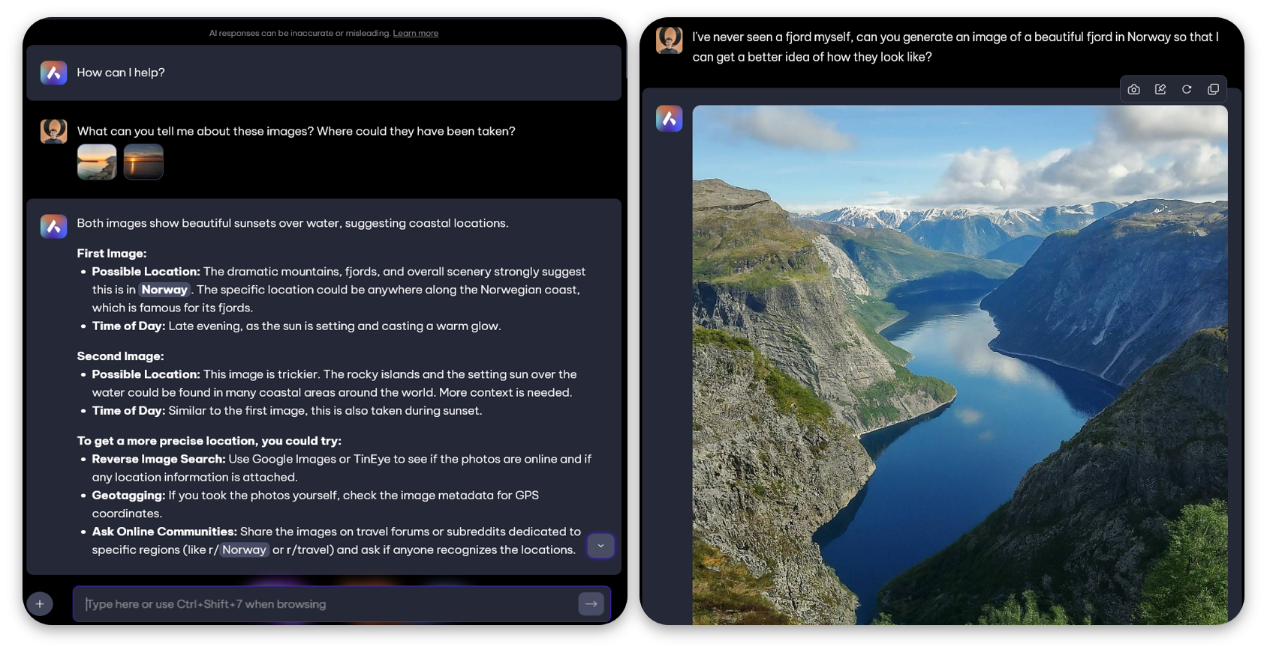Open the generated Norway fjord image
This screenshot has width=1267, height=652.
click(x=960, y=365)
